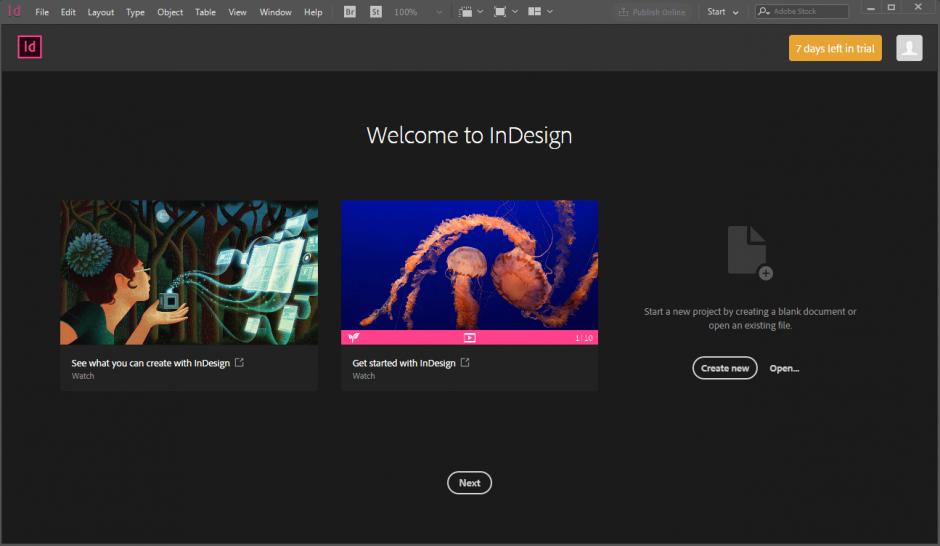Click the 7 days left in trial button
Screen dimensions: 940x546
(835, 48)
